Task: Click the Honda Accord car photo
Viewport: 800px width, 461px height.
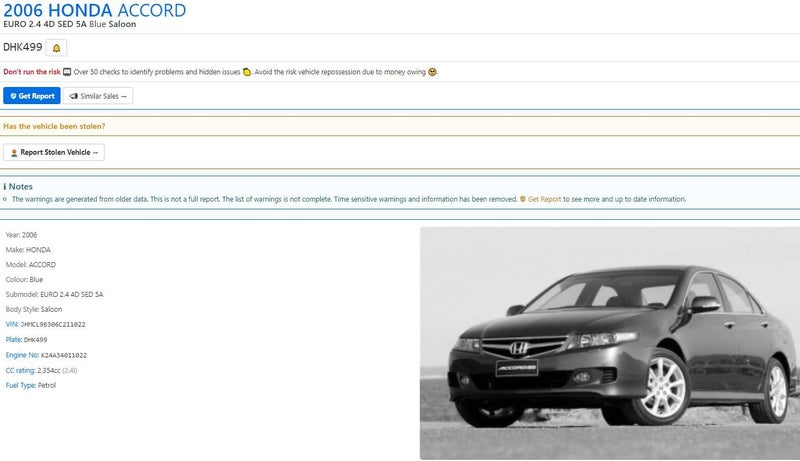Action: click(x=610, y=343)
